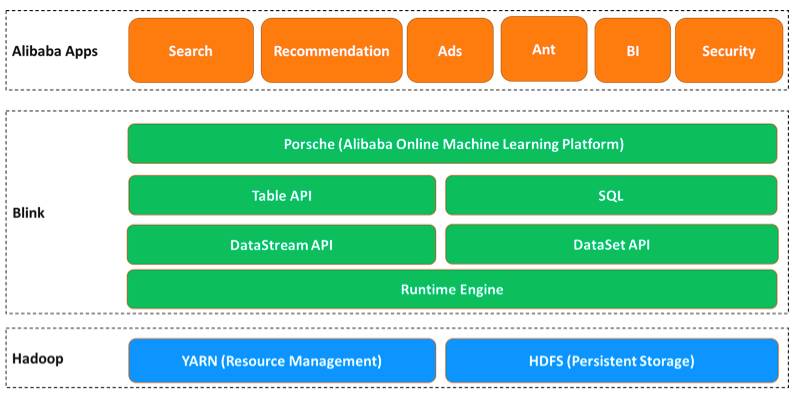The height and width of the screenshot is (403, 804).
Task: Click the BI app box
Action: 633,50
